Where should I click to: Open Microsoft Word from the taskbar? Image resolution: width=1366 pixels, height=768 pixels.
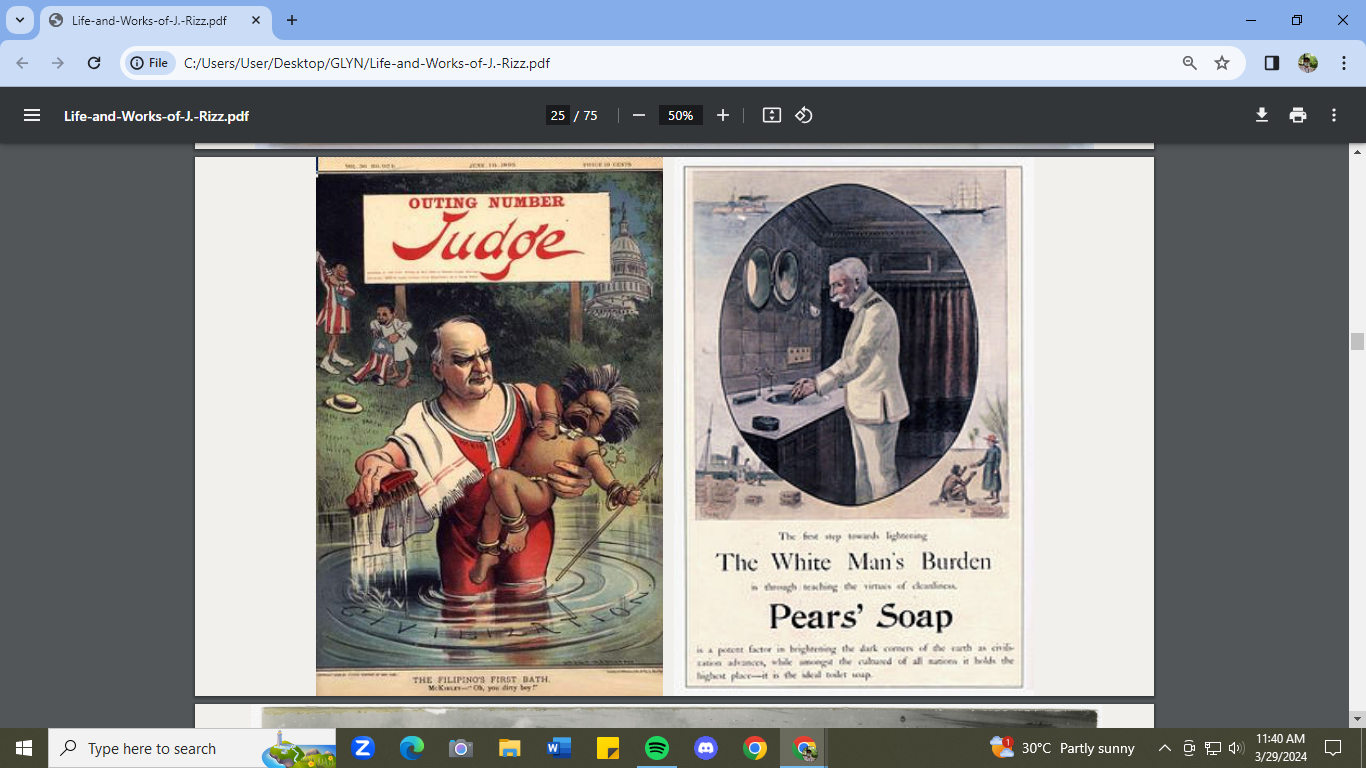point(559,748)
